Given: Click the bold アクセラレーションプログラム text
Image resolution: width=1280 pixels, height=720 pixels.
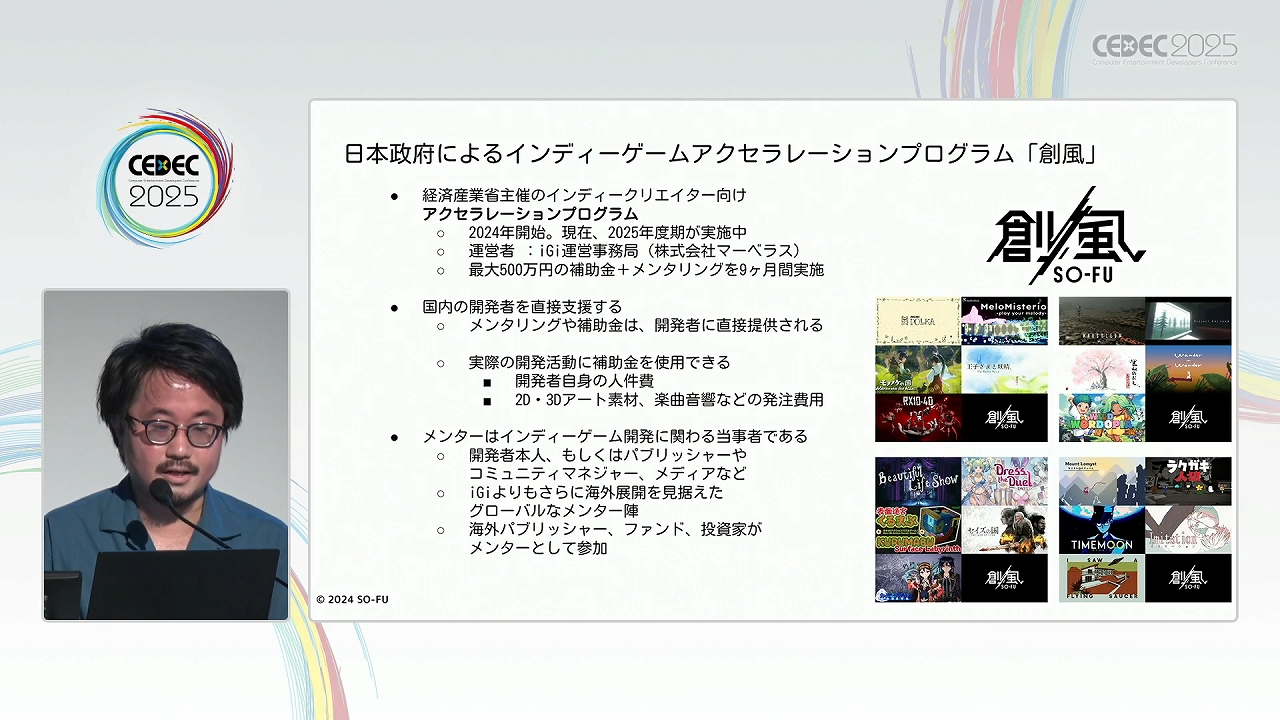Looking at the screenshot, I should 530,214.
